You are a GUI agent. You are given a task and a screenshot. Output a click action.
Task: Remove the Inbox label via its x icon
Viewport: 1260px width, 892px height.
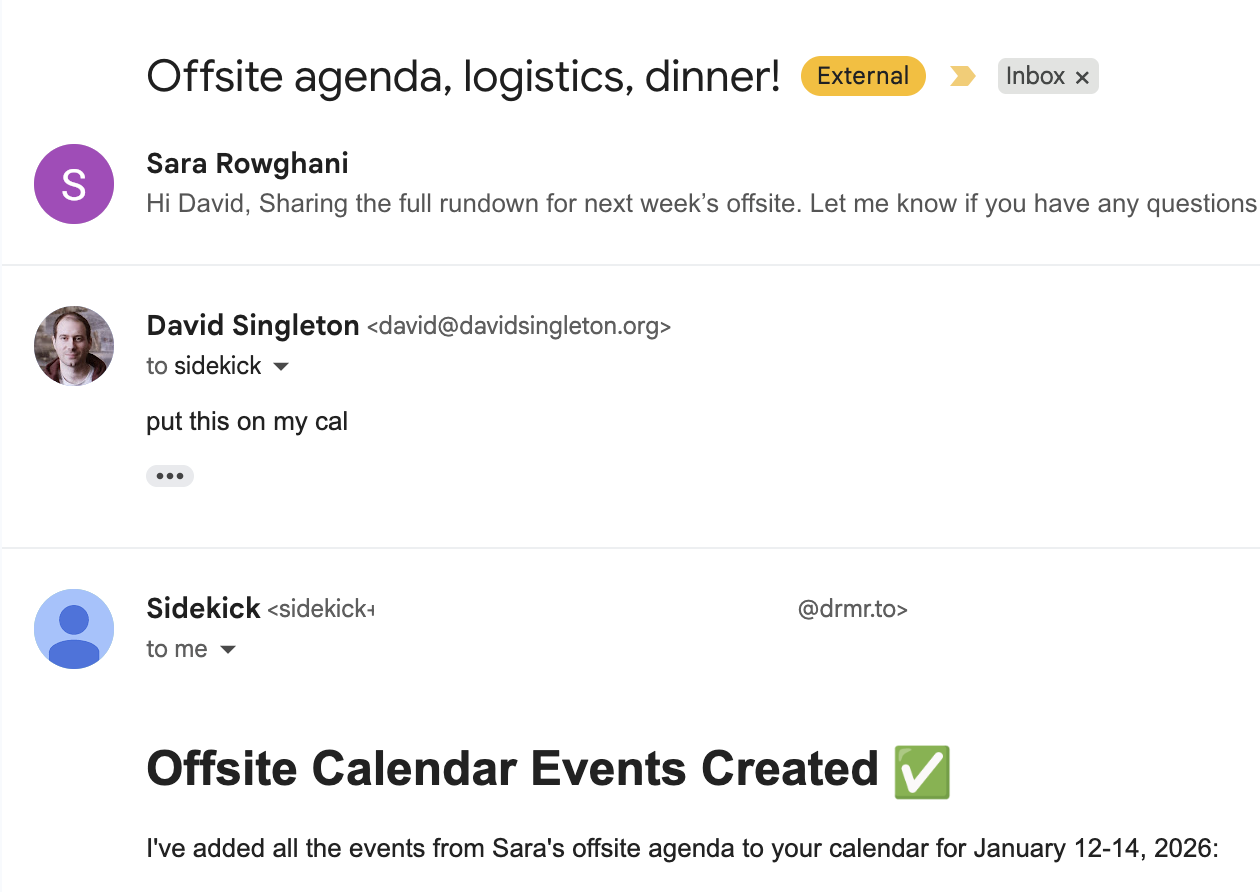click(1082, 76)
